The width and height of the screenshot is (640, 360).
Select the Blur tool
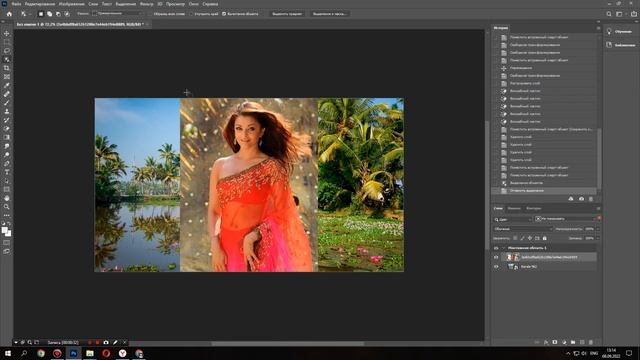(7, 146)
